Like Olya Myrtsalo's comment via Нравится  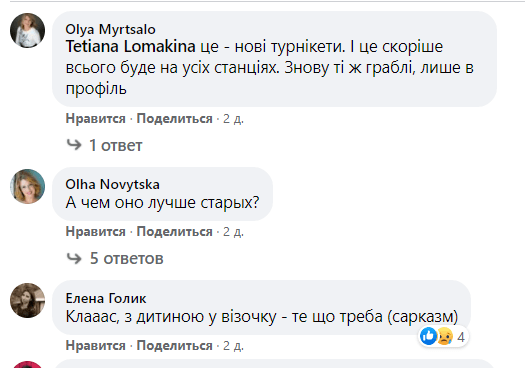[96, 119]
